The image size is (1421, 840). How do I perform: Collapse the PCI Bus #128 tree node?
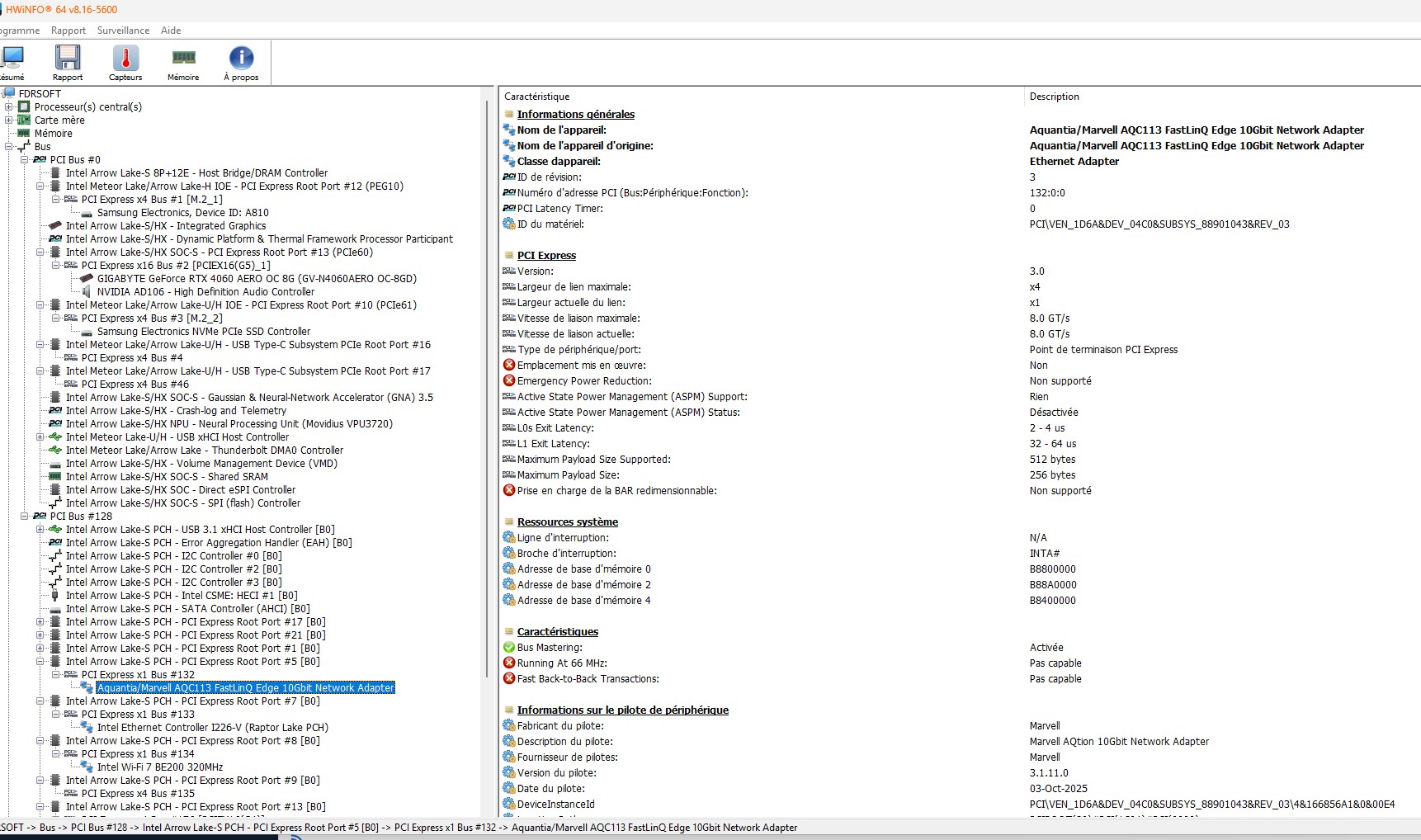tap(25, 517)
